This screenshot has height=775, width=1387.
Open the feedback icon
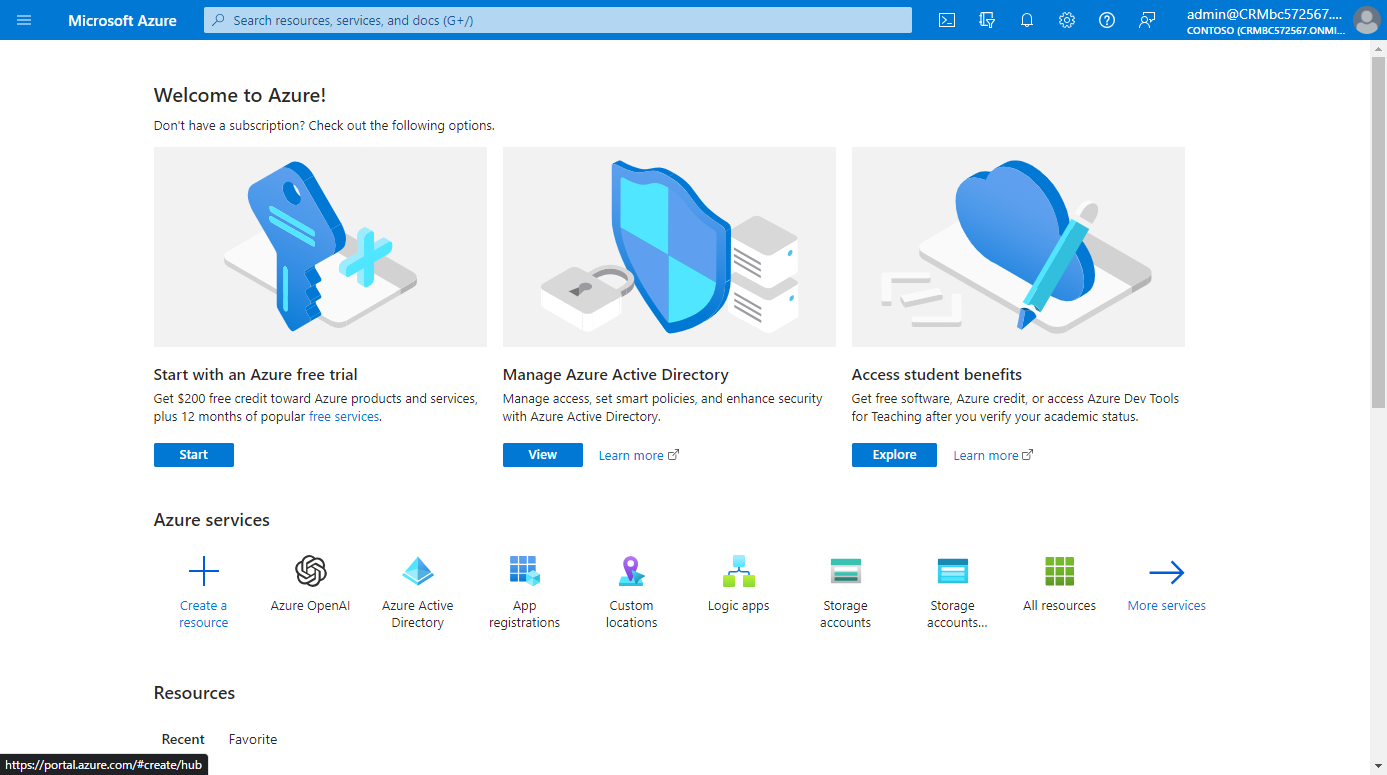[1146, 20]
